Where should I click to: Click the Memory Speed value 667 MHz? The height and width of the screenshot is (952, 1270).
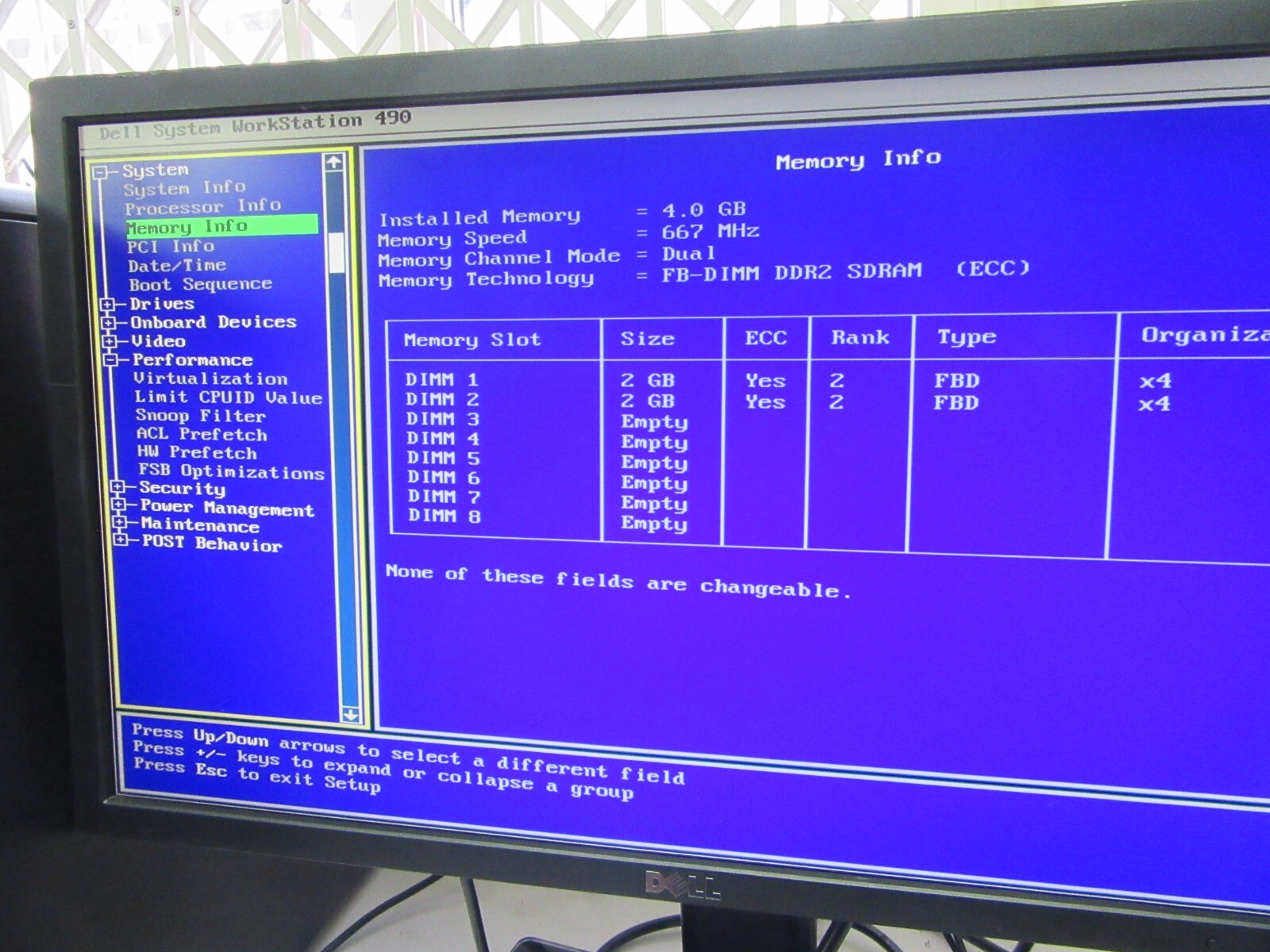(710, 232)
